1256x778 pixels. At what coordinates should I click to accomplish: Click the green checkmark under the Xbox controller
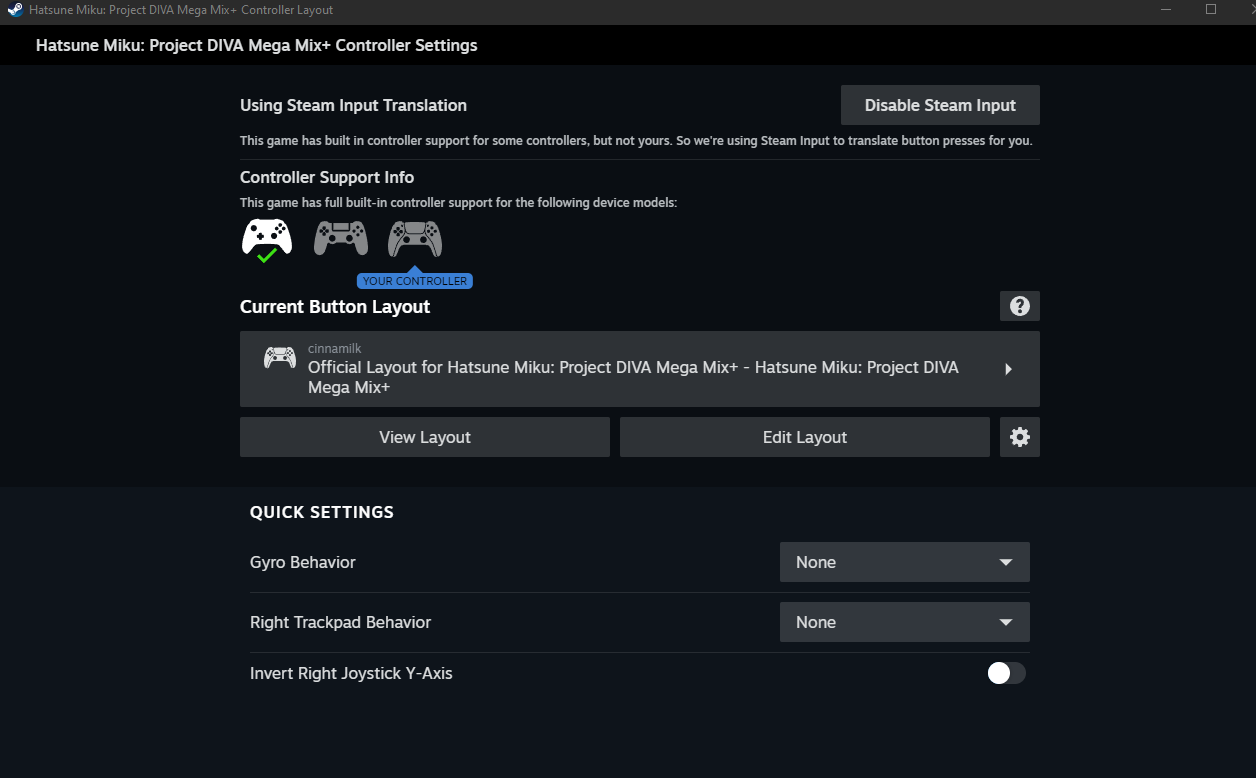point(267,256)
